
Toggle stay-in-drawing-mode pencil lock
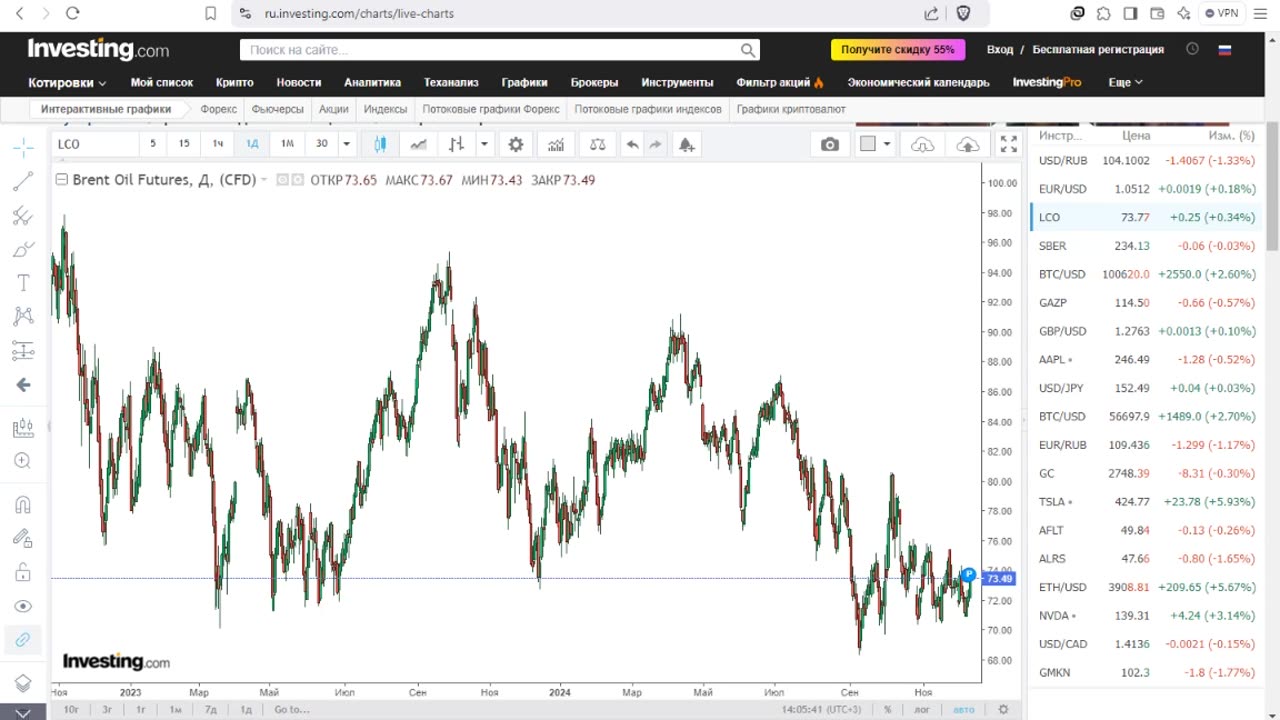click(x=23, y=539)
